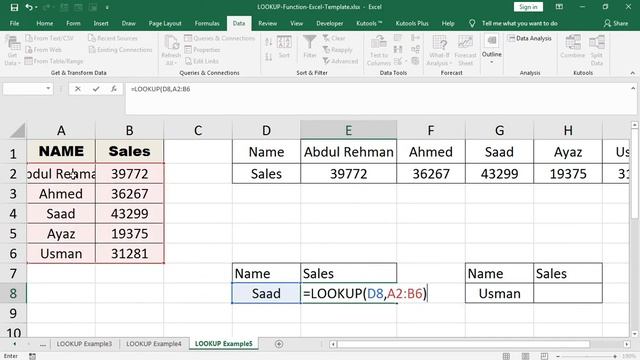Select column E header
The height and width of the screenshot is (360, 640).
tap(348, 130)
